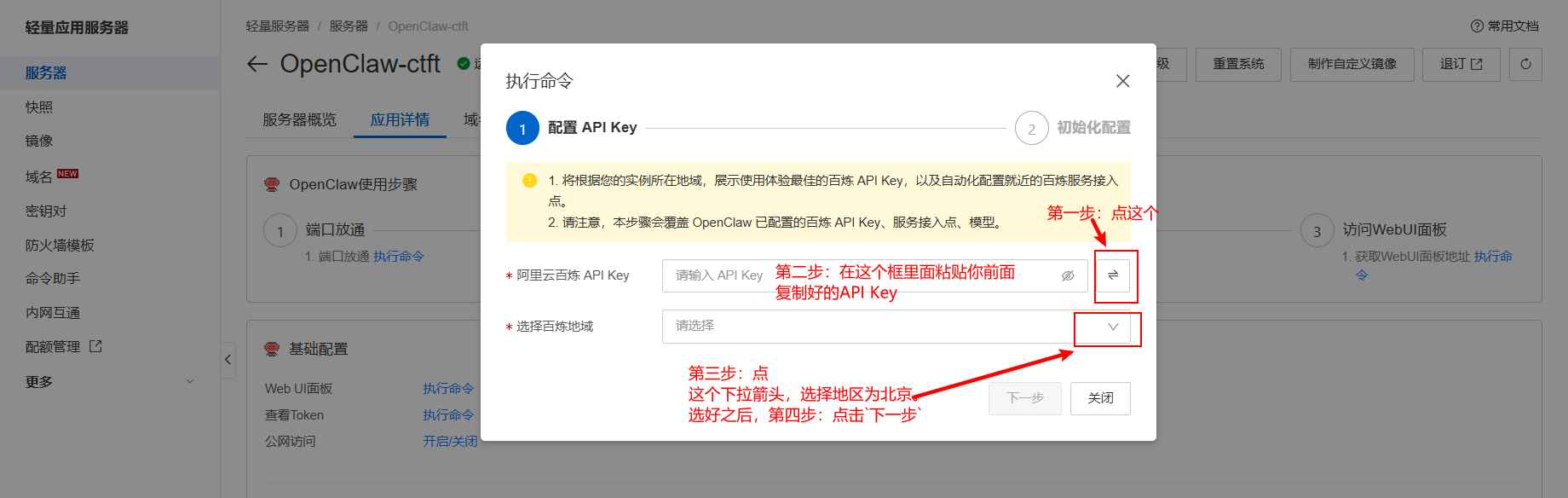Switch to the 应用详情 tab

pyautogui.click(x=400, y=120)
